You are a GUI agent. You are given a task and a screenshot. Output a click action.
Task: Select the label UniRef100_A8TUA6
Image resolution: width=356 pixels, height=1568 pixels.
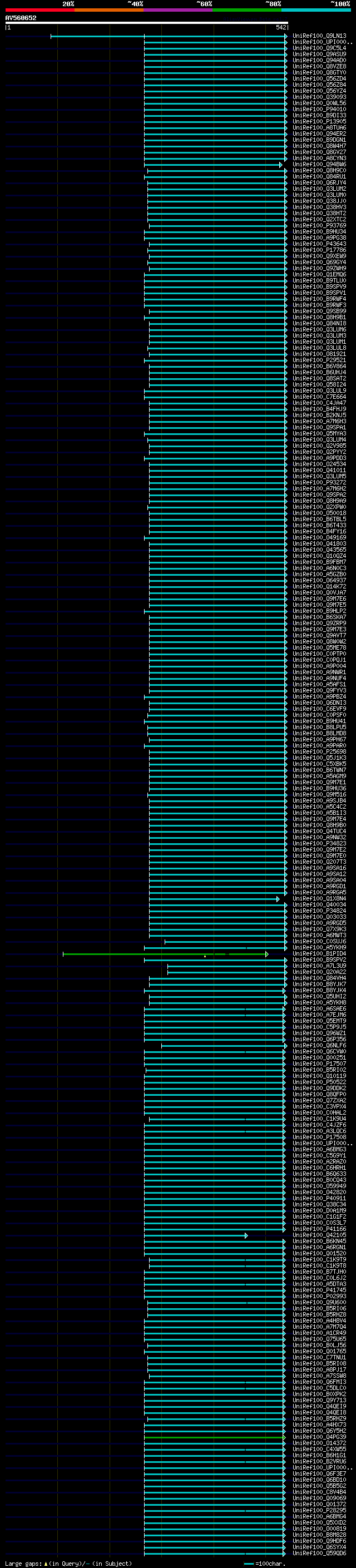(x=319, y=128)
